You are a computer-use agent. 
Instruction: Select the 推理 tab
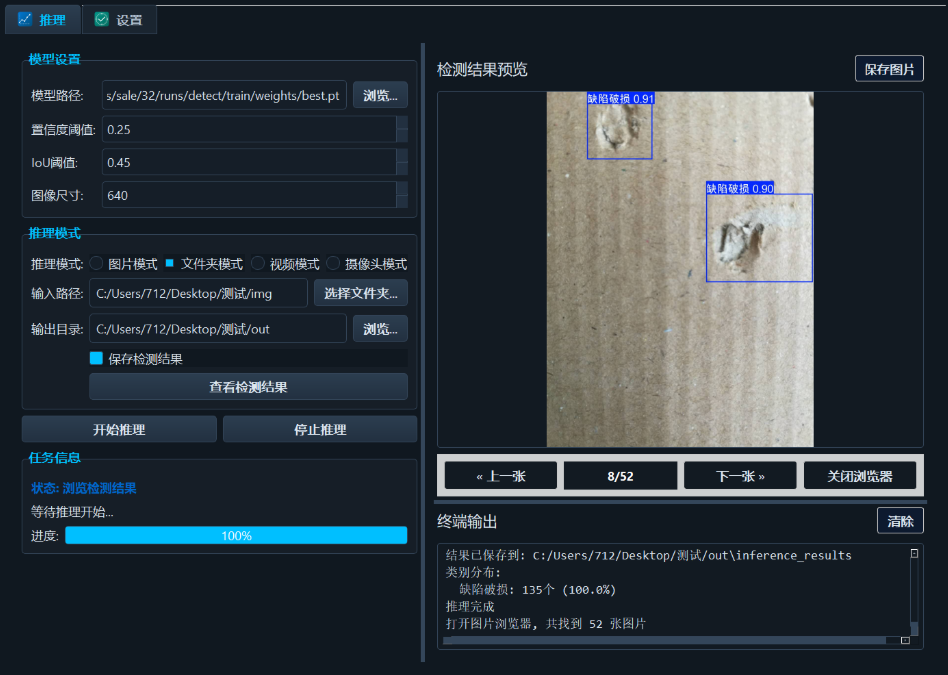tap(42, 18)
